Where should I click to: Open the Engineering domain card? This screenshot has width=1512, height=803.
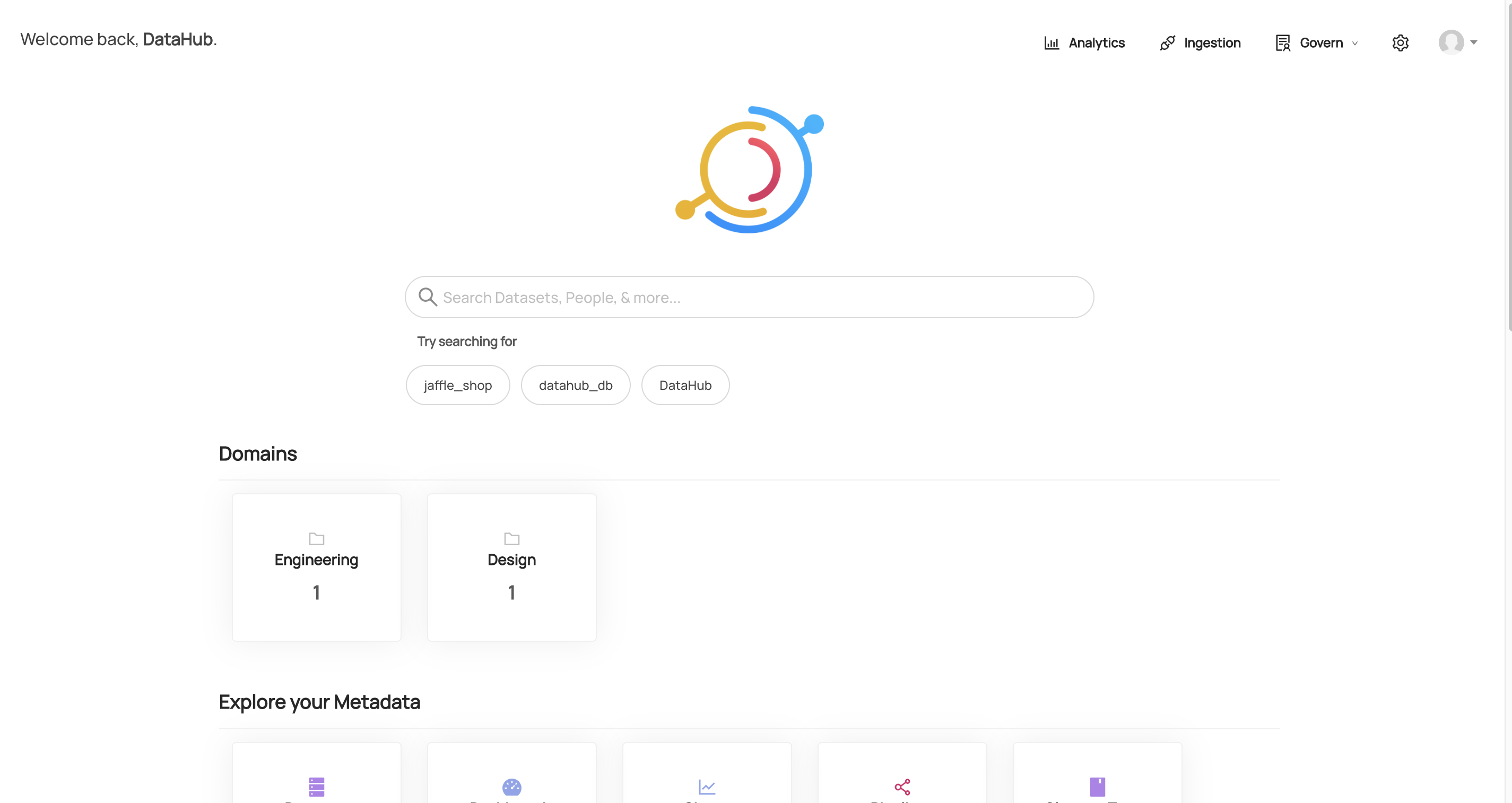point(316,567)
